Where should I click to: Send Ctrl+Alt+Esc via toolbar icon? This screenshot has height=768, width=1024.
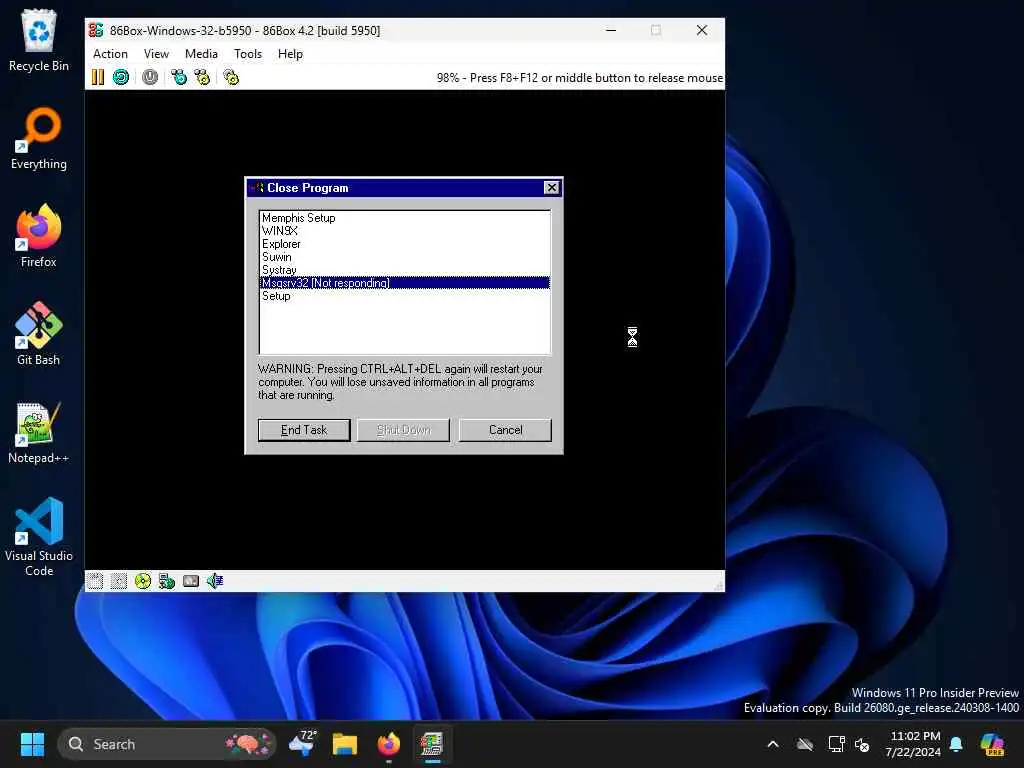point(202,77)
